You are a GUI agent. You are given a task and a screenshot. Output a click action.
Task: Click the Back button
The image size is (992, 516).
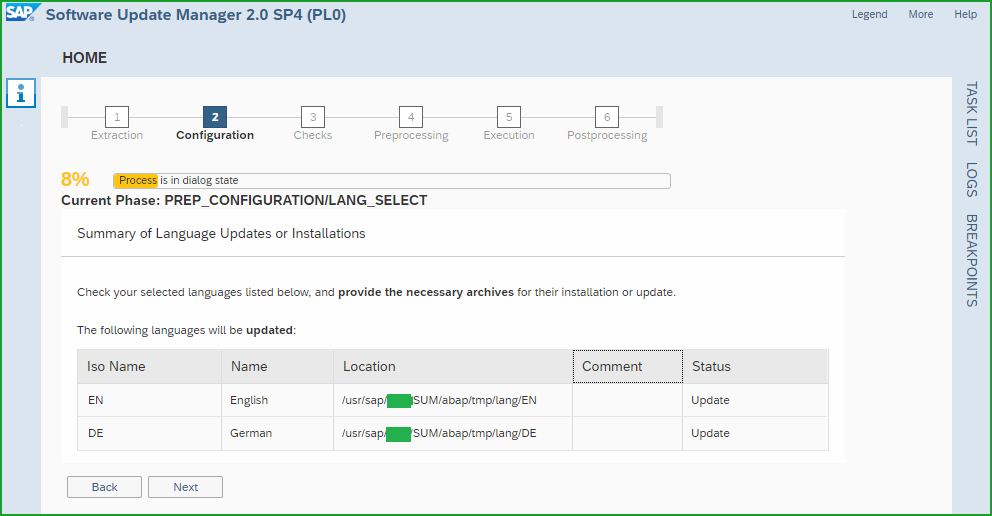(x=104, y=487)
